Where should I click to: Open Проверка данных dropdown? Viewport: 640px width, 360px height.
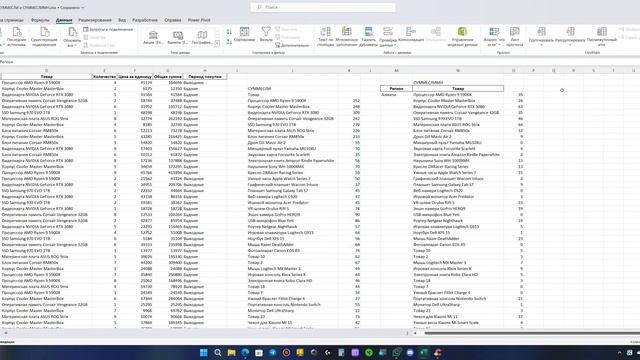[388, 37]
